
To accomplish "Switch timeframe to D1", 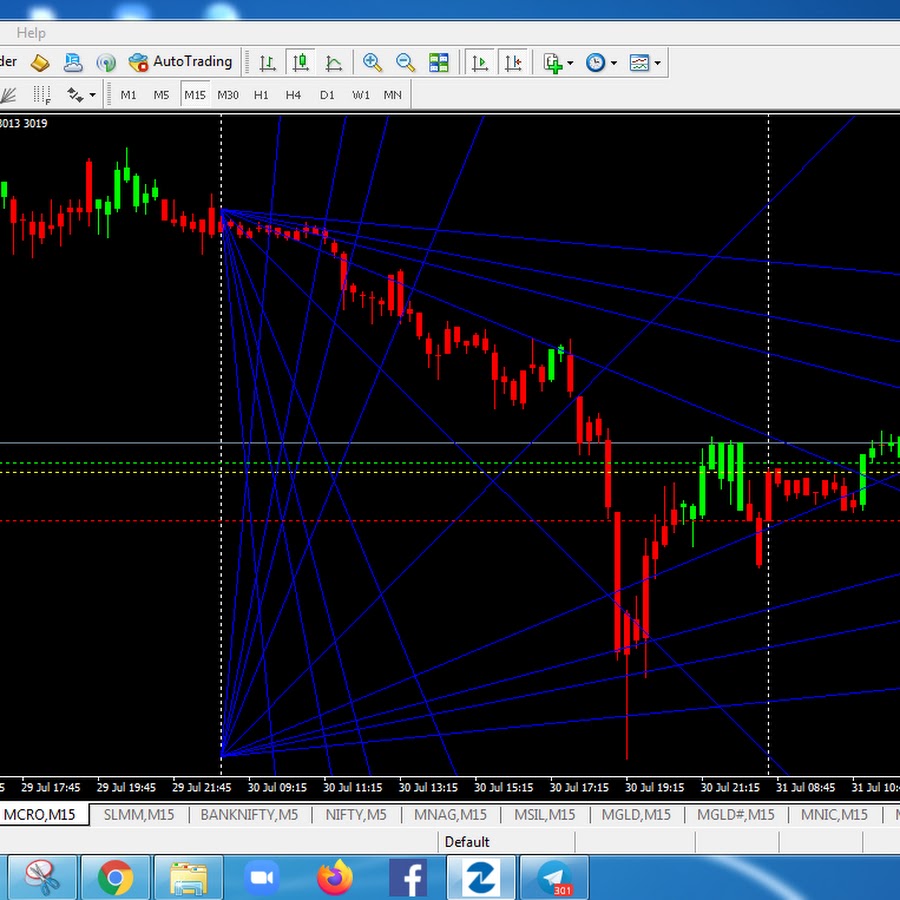I will pos(327,95).
